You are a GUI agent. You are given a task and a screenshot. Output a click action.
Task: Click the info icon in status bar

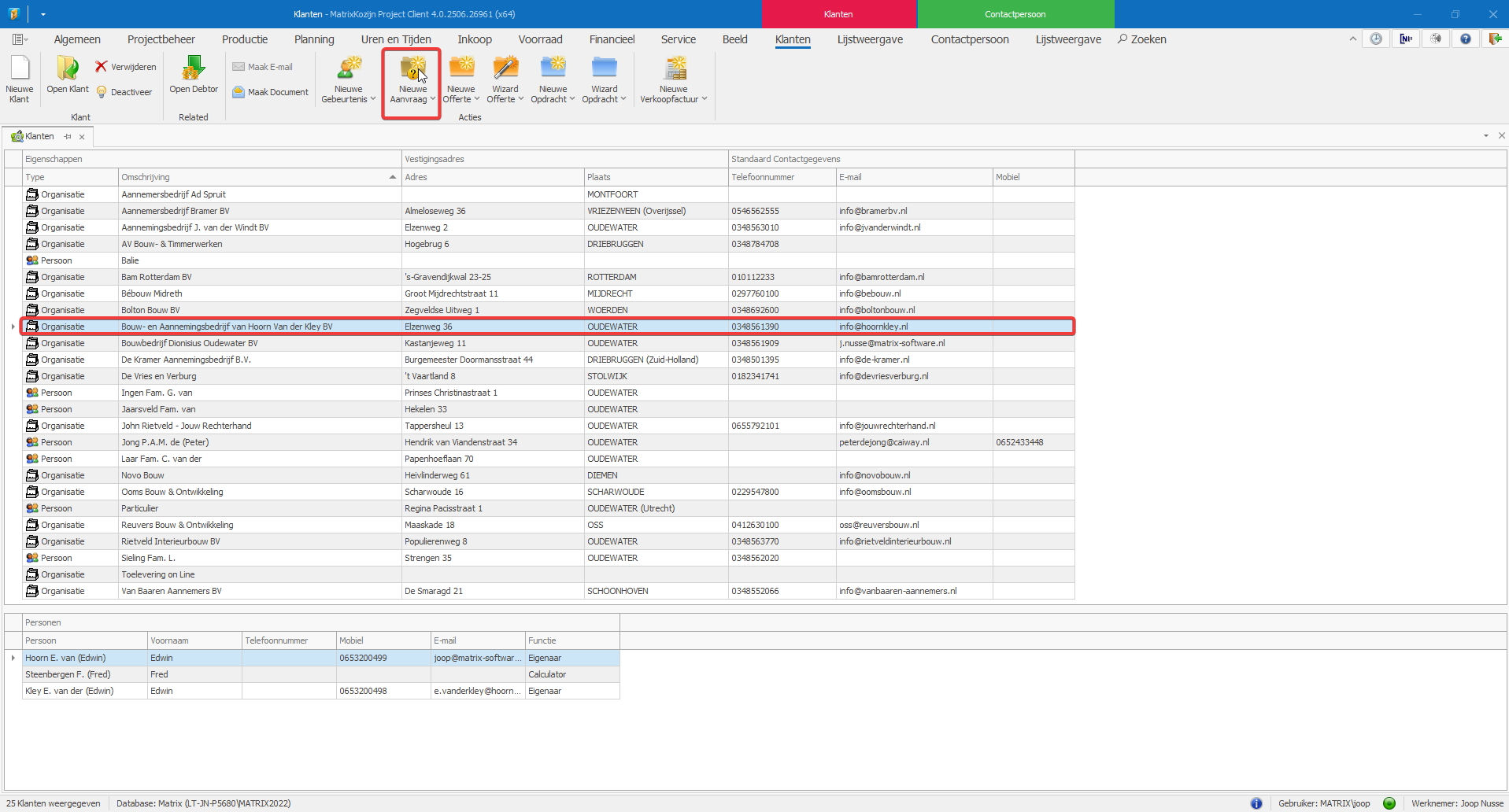1256,803
